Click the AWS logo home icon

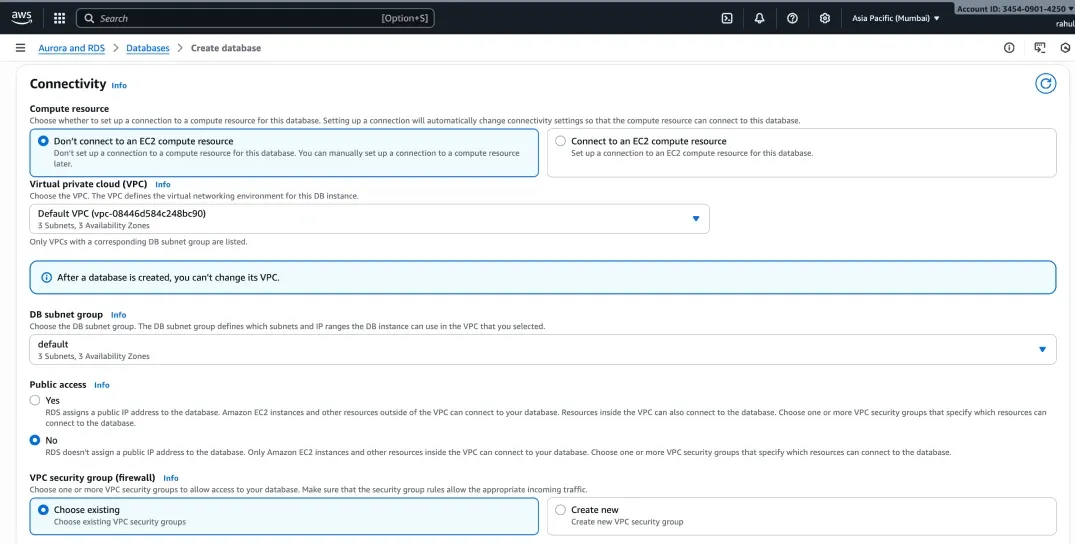(22, 18)
